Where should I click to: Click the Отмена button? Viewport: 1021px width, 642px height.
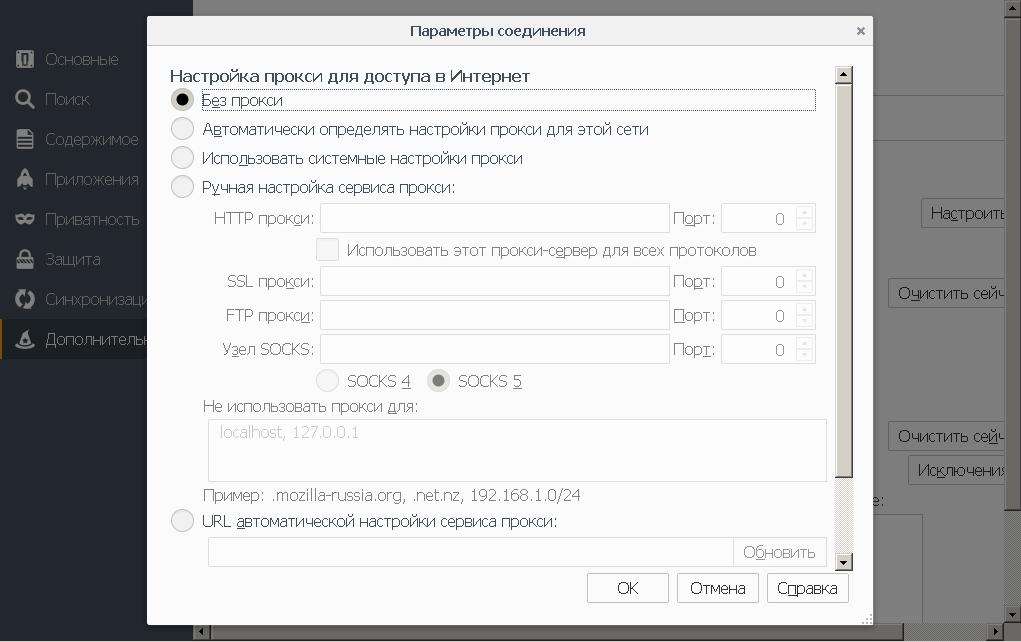pyautogui.click(x=717, y=588)
